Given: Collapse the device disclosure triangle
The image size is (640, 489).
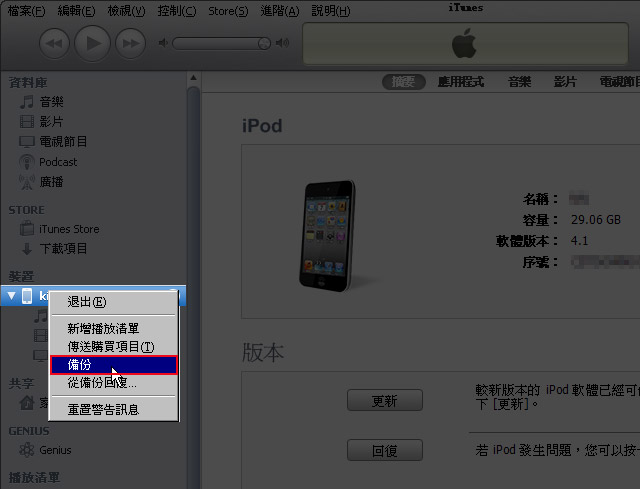Looking at the screenshot, I should click(x=11, y=296).
